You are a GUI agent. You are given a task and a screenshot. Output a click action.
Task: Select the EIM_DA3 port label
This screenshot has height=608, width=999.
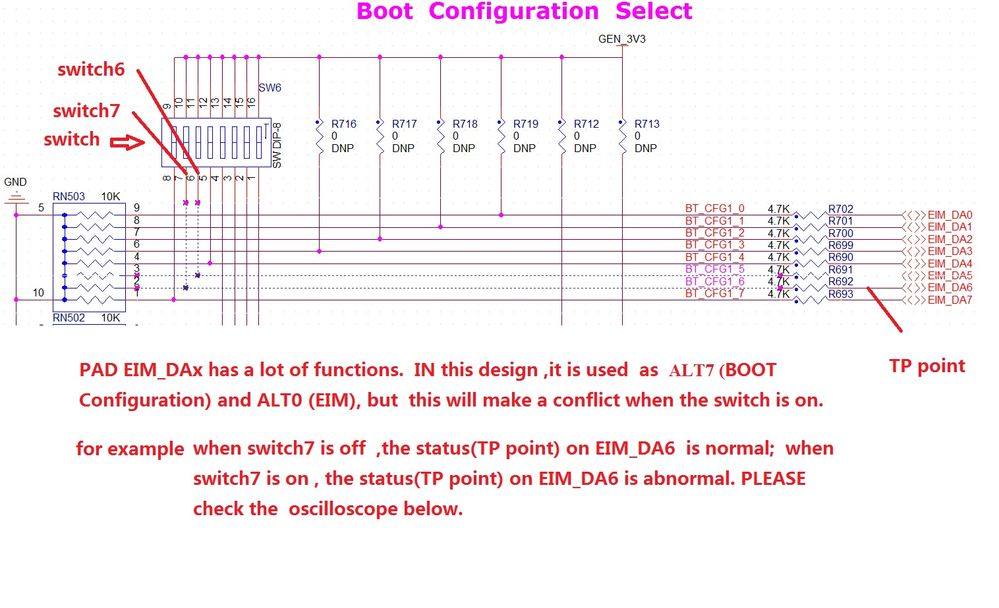950,251
